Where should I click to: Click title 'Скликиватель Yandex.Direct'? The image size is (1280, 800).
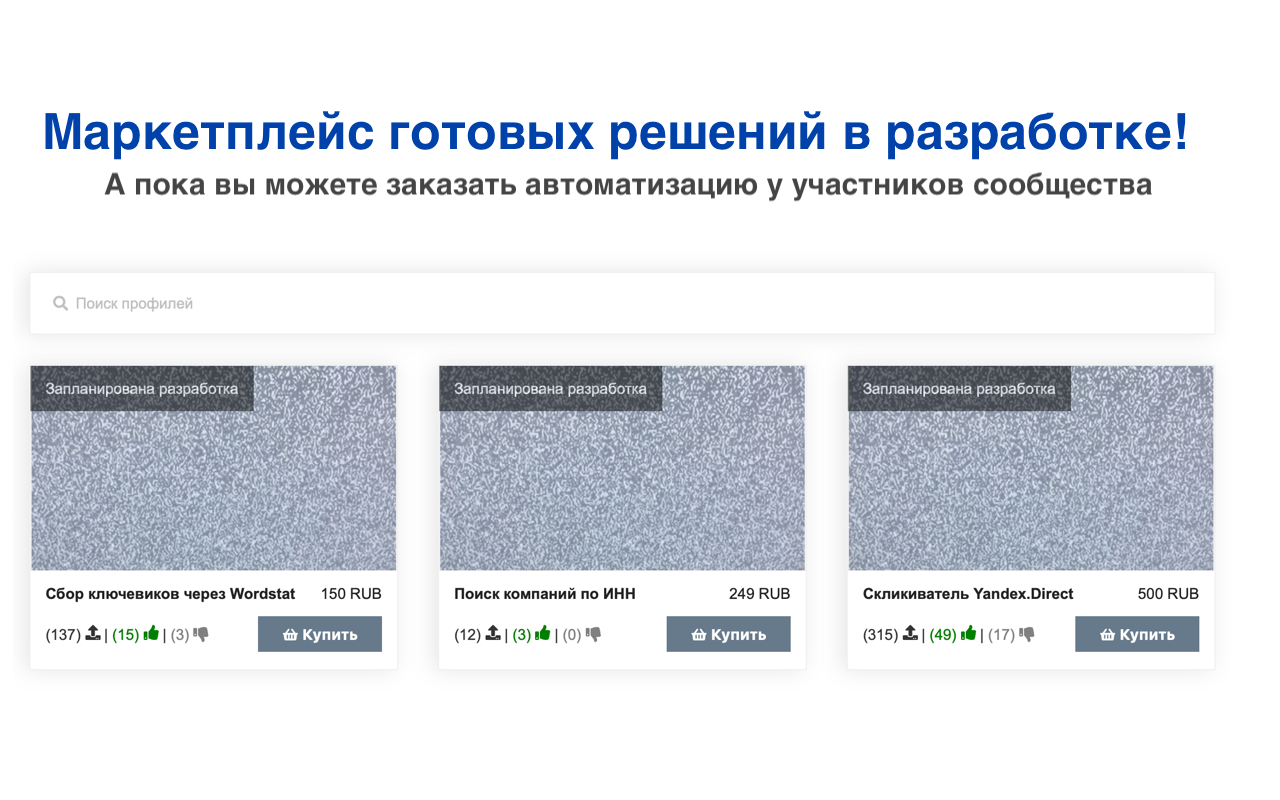(x=968, y=594)
